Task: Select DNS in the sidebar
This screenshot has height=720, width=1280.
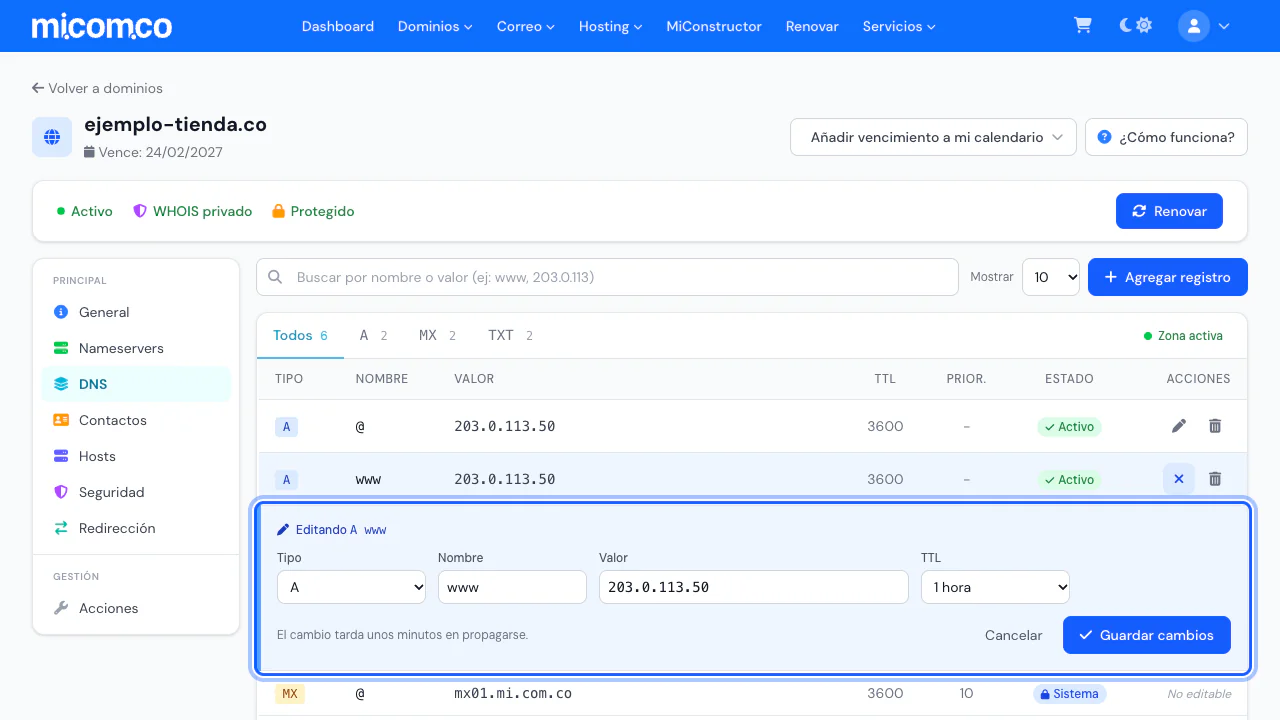Action: [136, 384]
